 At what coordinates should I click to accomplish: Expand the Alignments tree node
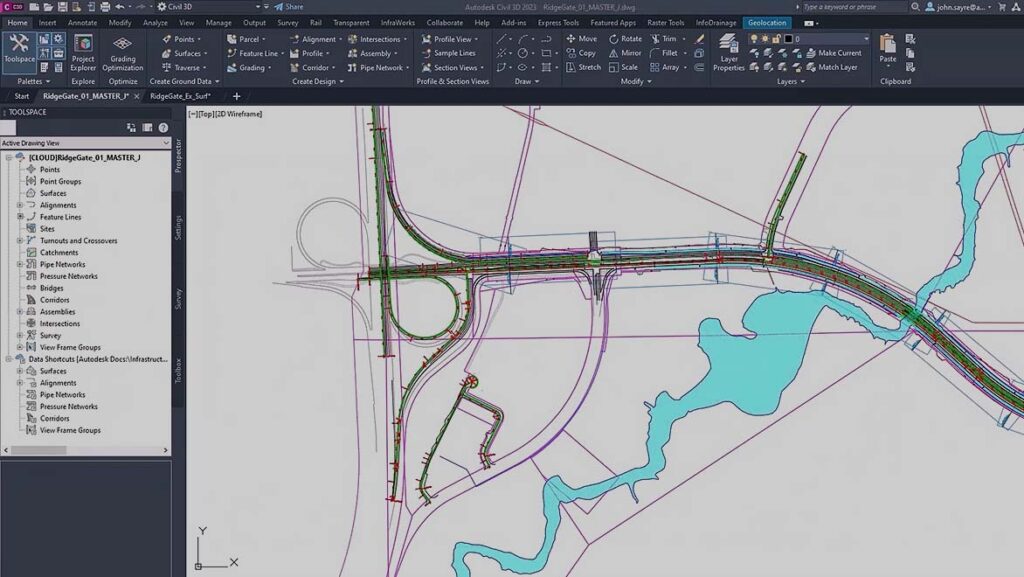pyautogui.click(x=20, y=205)
